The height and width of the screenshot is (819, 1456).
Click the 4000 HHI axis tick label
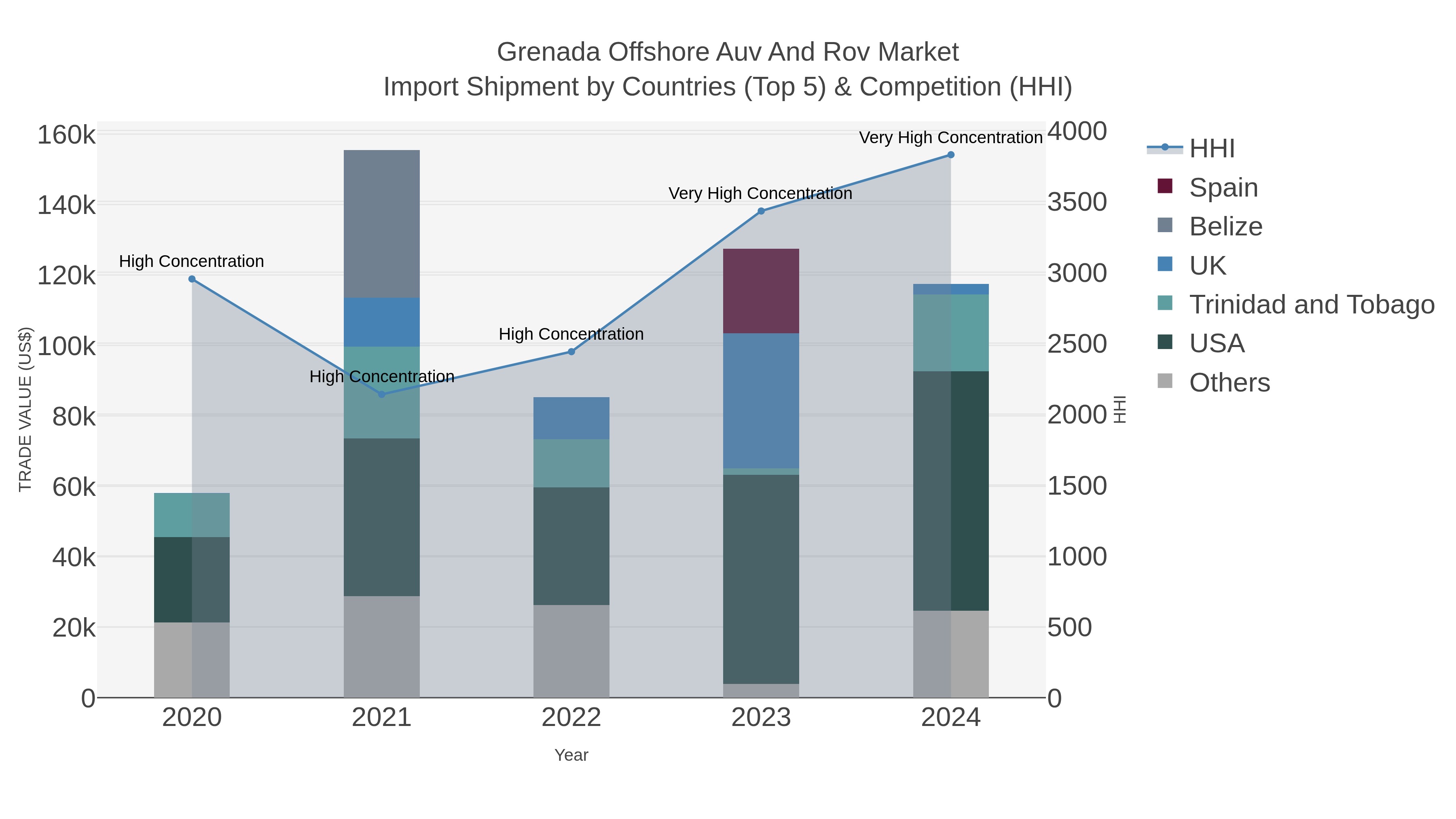(1077, 132)
